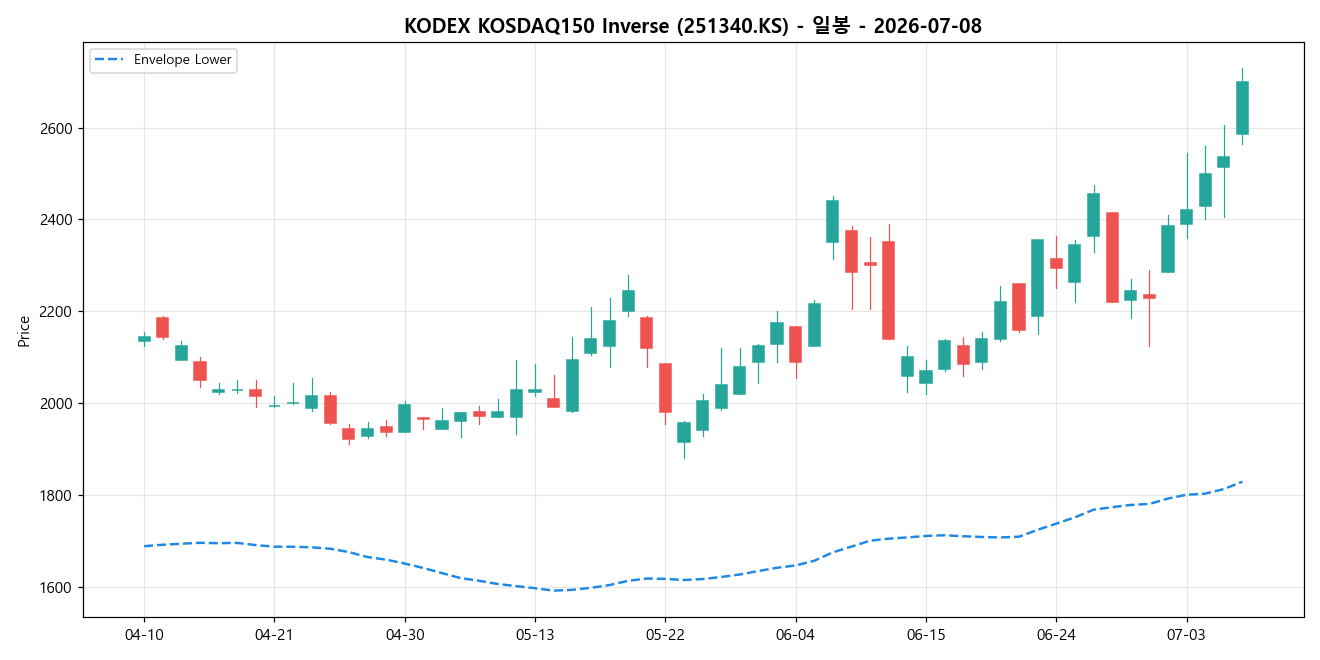Click the 06-24 x-axis date label

(1056, 634)
